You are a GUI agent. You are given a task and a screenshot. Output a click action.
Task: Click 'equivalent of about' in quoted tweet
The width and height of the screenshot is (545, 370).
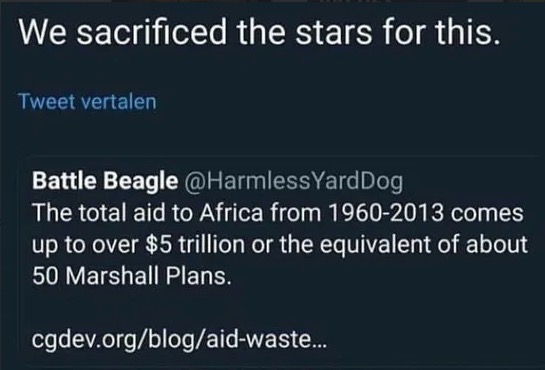coord(424,244)
